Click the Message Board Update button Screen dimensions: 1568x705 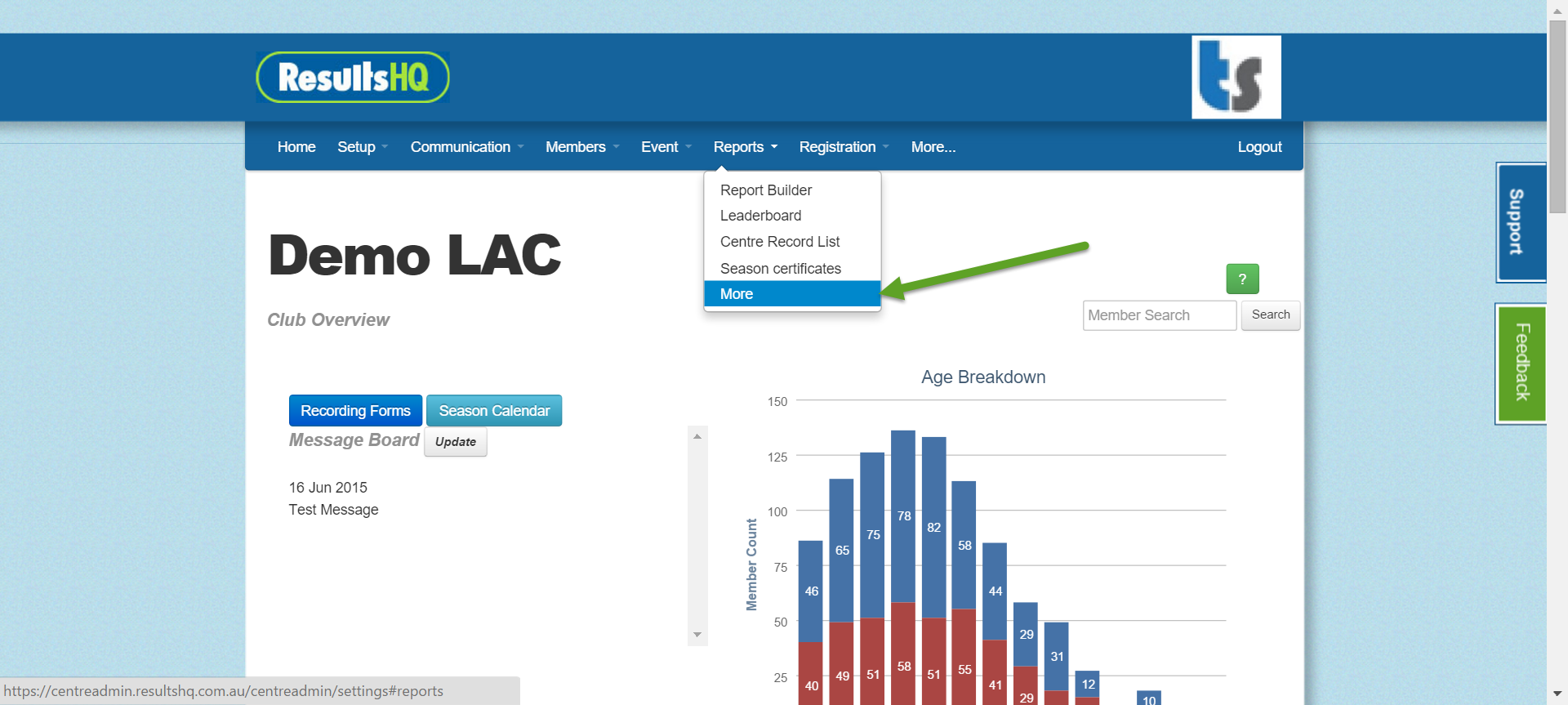(x=456, y=442)
